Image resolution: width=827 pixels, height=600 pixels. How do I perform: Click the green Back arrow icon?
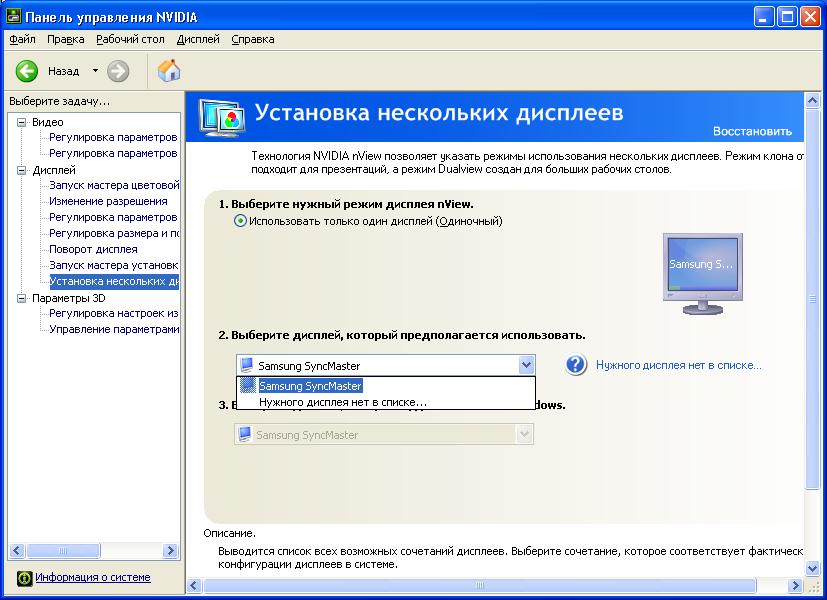click(x=26, y=71)
